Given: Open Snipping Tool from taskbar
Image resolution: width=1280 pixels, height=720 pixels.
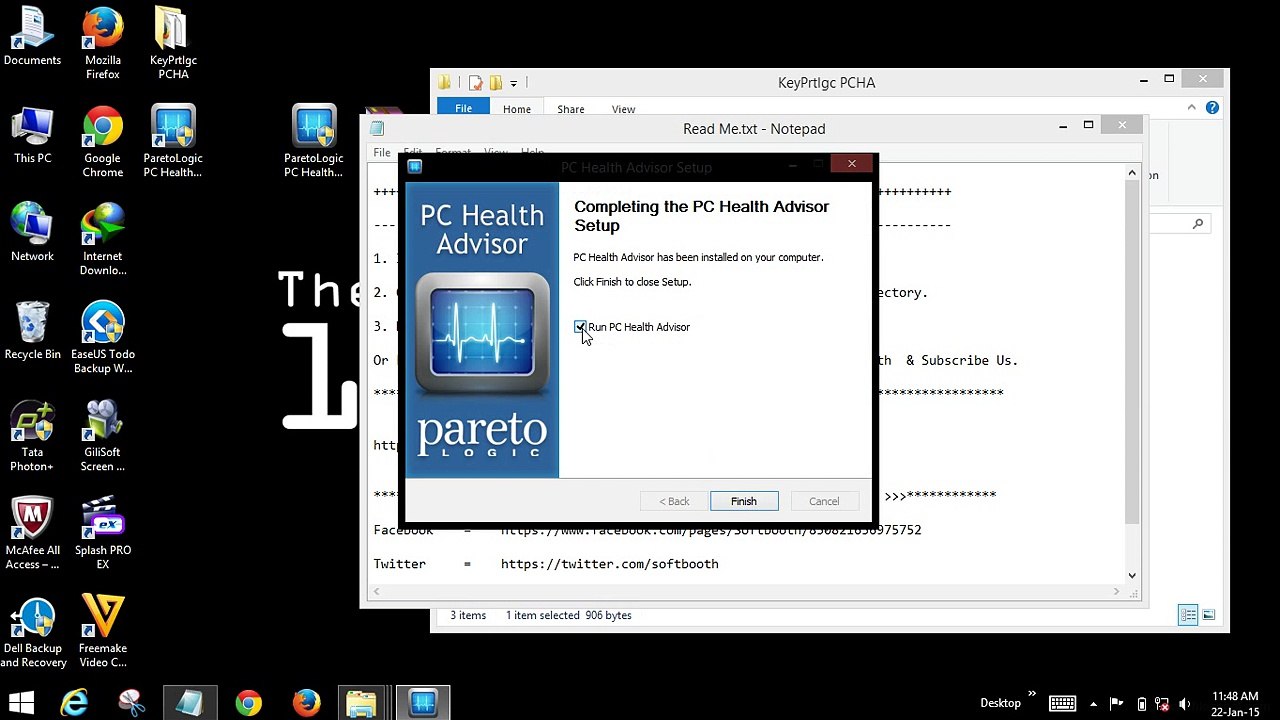Looking at the screenshot, I should pyautogui.click(x=132, y=703).
